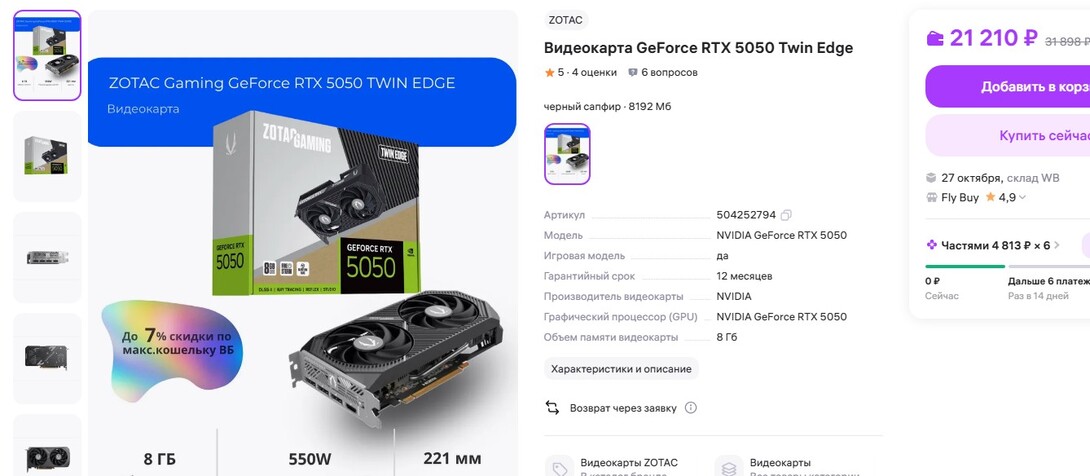Select the fourth gallery thumbnail of card back
The height and width of the screenshot is (476, 1090).
47,358
